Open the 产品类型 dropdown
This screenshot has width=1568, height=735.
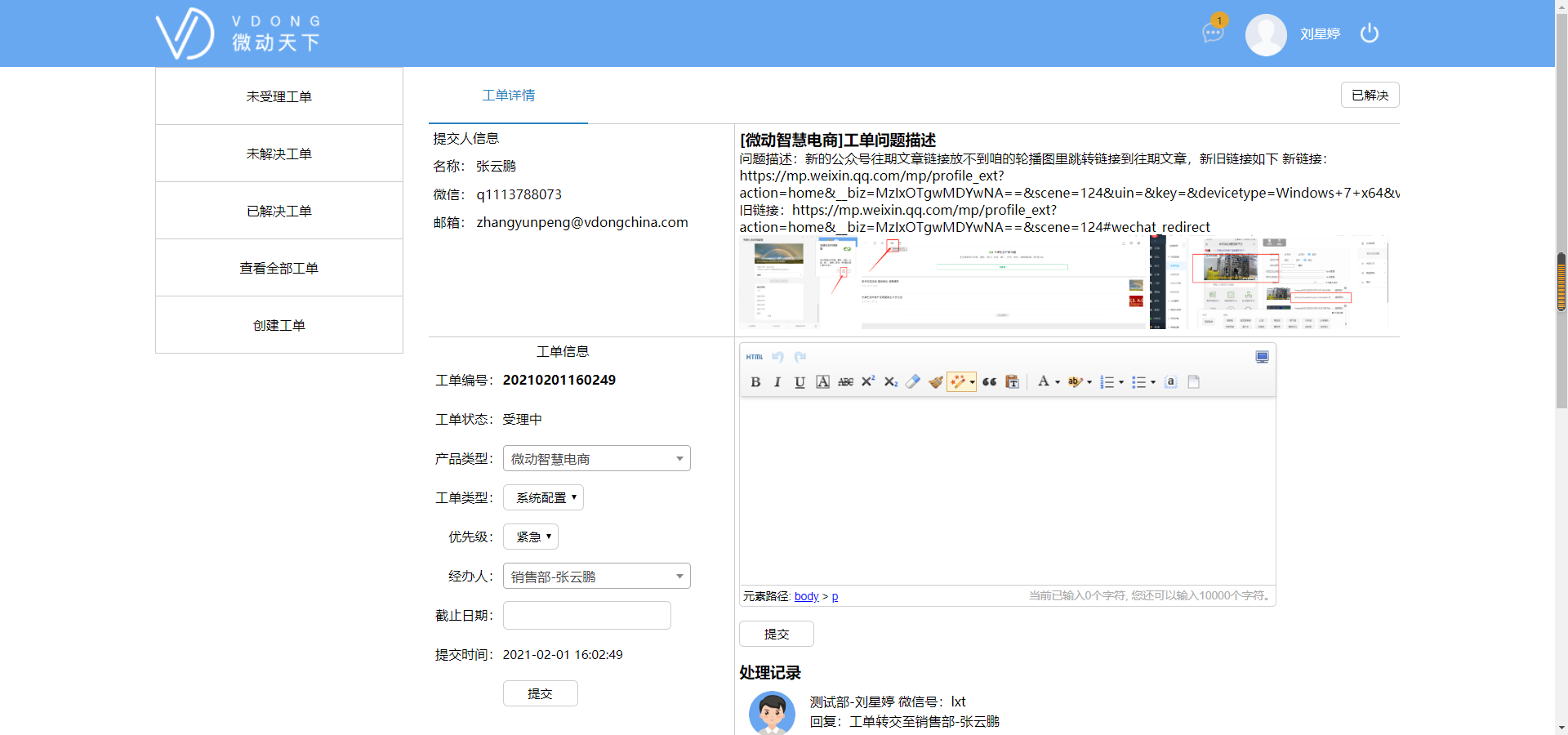pos(597,458)
